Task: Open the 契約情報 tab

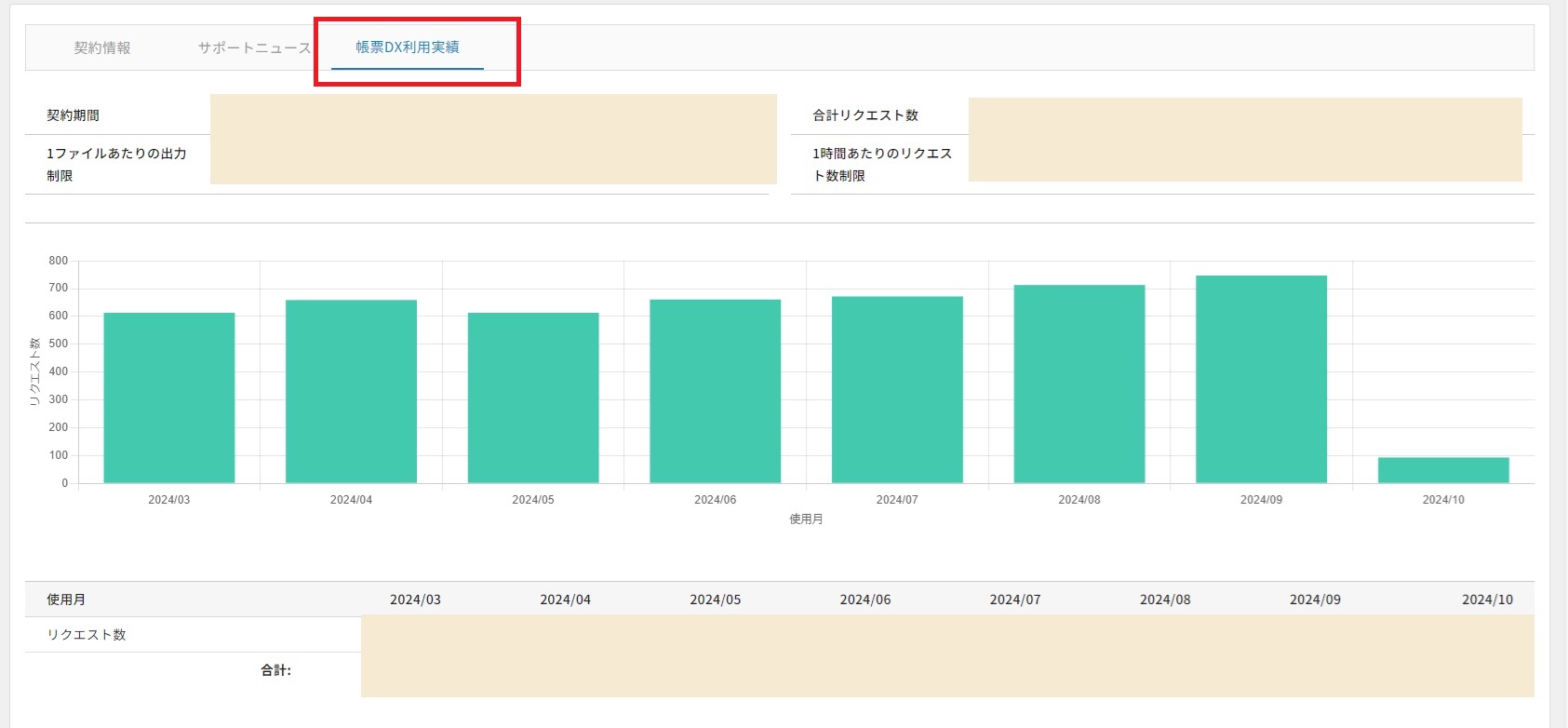Action: [x=102, y=47]
